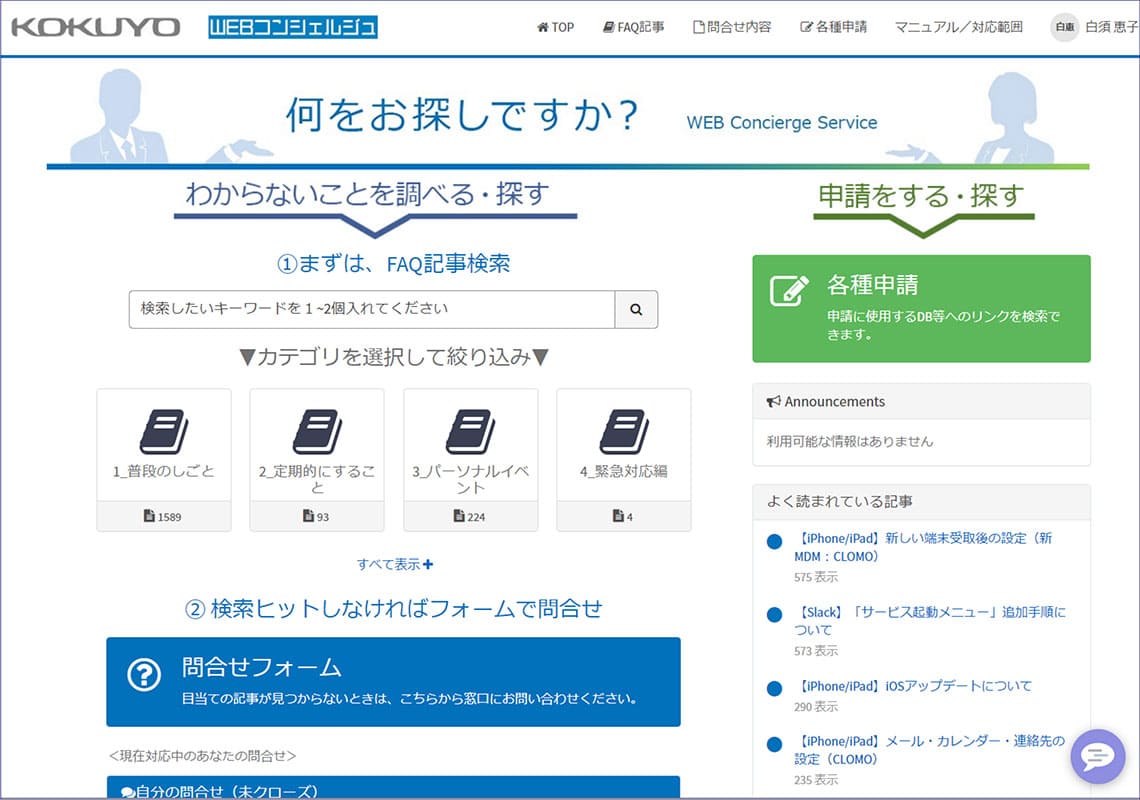This screenshot has height=800, width=1140.
Task: Select the 3_パーソナルイベント category book icon
Action: coord(470,432)
